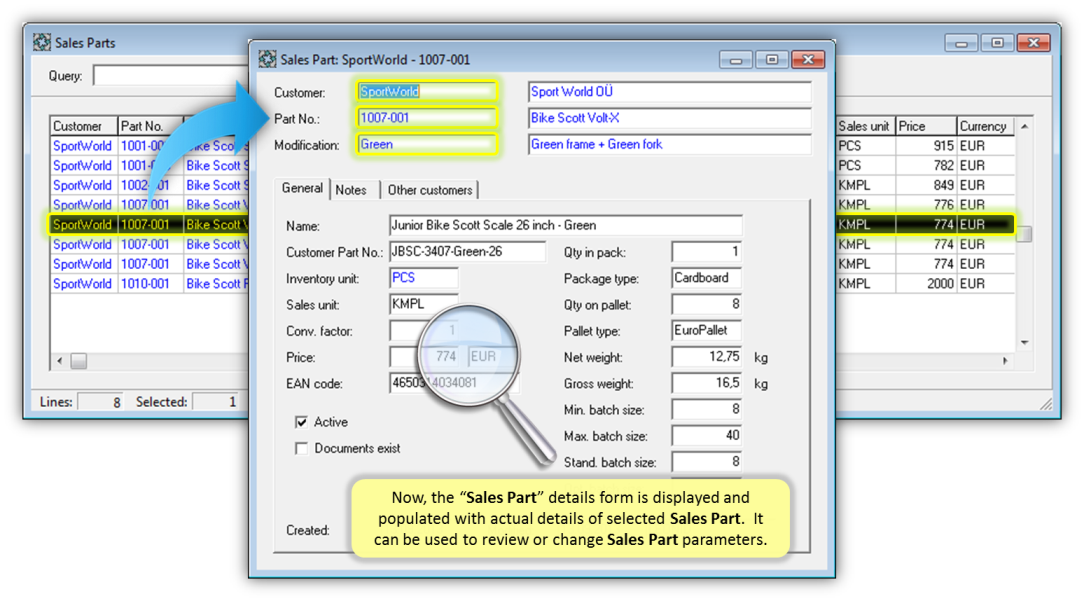This screenshot has width=1084, height=601.
Task: Maximize the Sales Part SportWorld dialog
Action: tap(772, 59)
